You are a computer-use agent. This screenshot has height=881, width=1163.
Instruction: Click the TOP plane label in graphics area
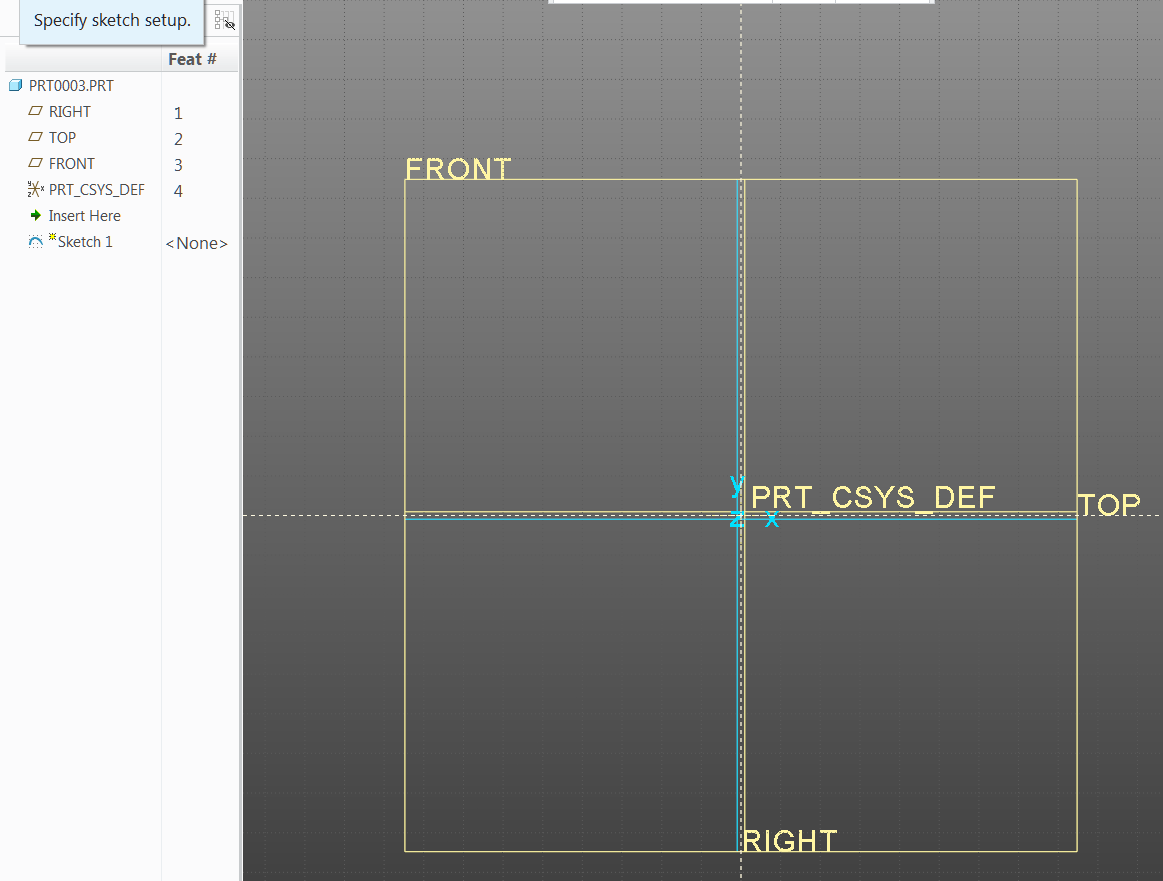click(x=1110, y=504)
